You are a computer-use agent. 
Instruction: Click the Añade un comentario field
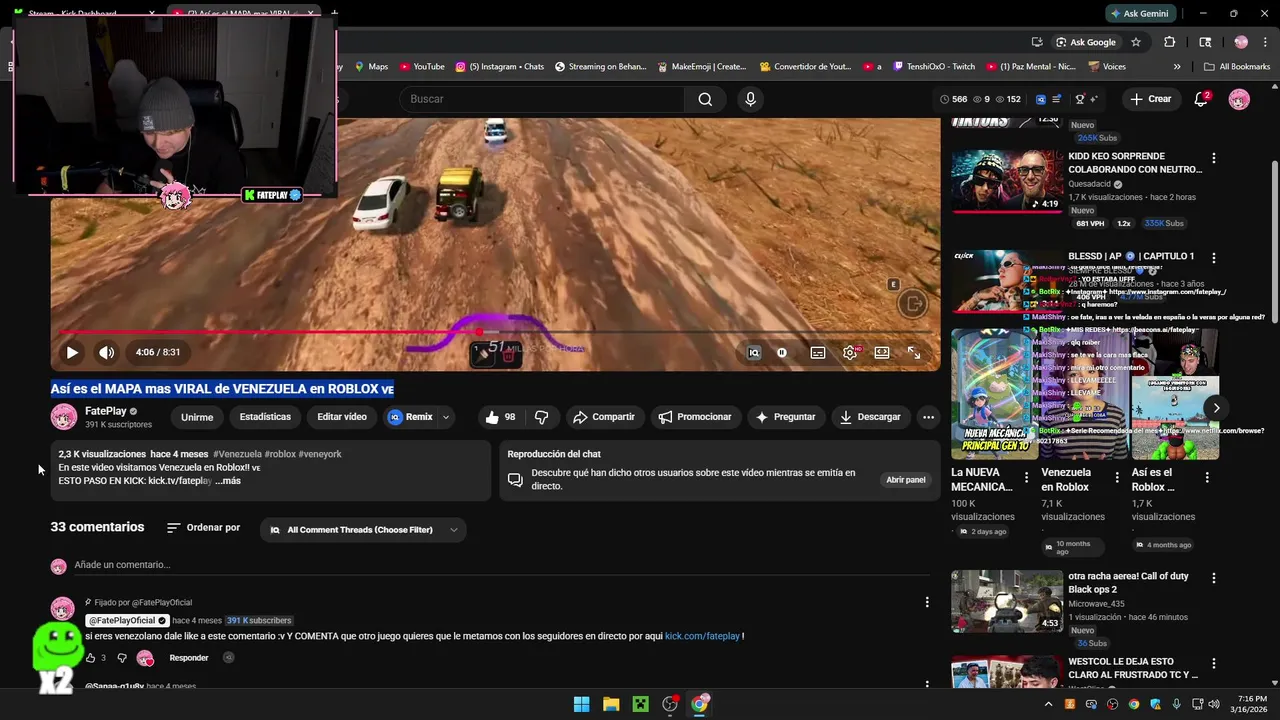[x=500, y=565]
